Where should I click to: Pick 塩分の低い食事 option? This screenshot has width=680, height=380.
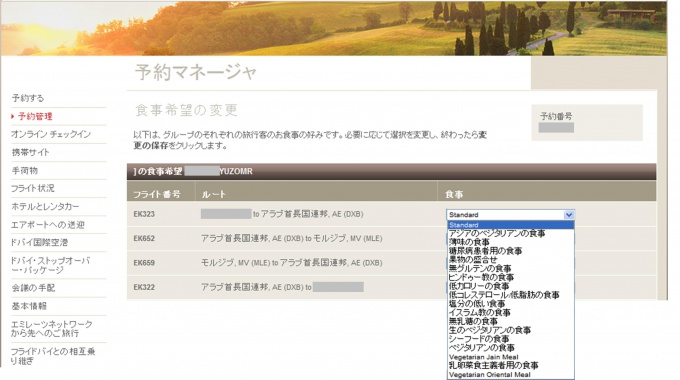coord(477,304)
